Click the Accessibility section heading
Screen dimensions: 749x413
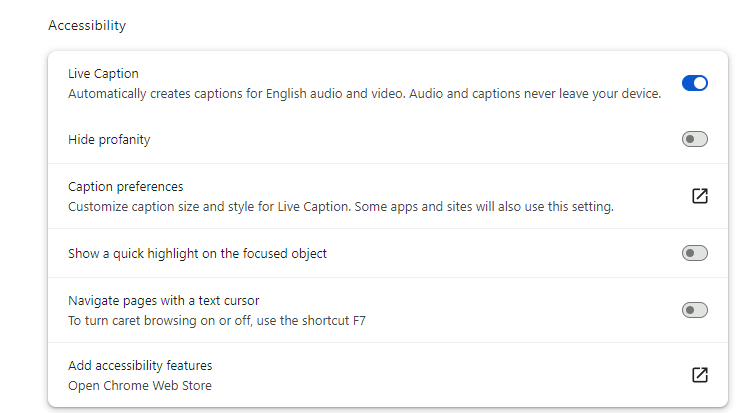tap(87, 25)
